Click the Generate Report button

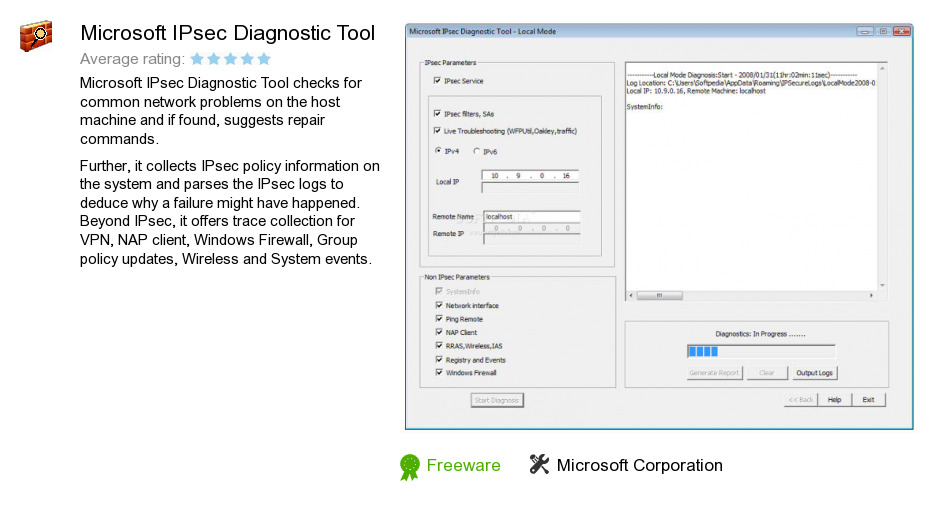coord(715,372)
